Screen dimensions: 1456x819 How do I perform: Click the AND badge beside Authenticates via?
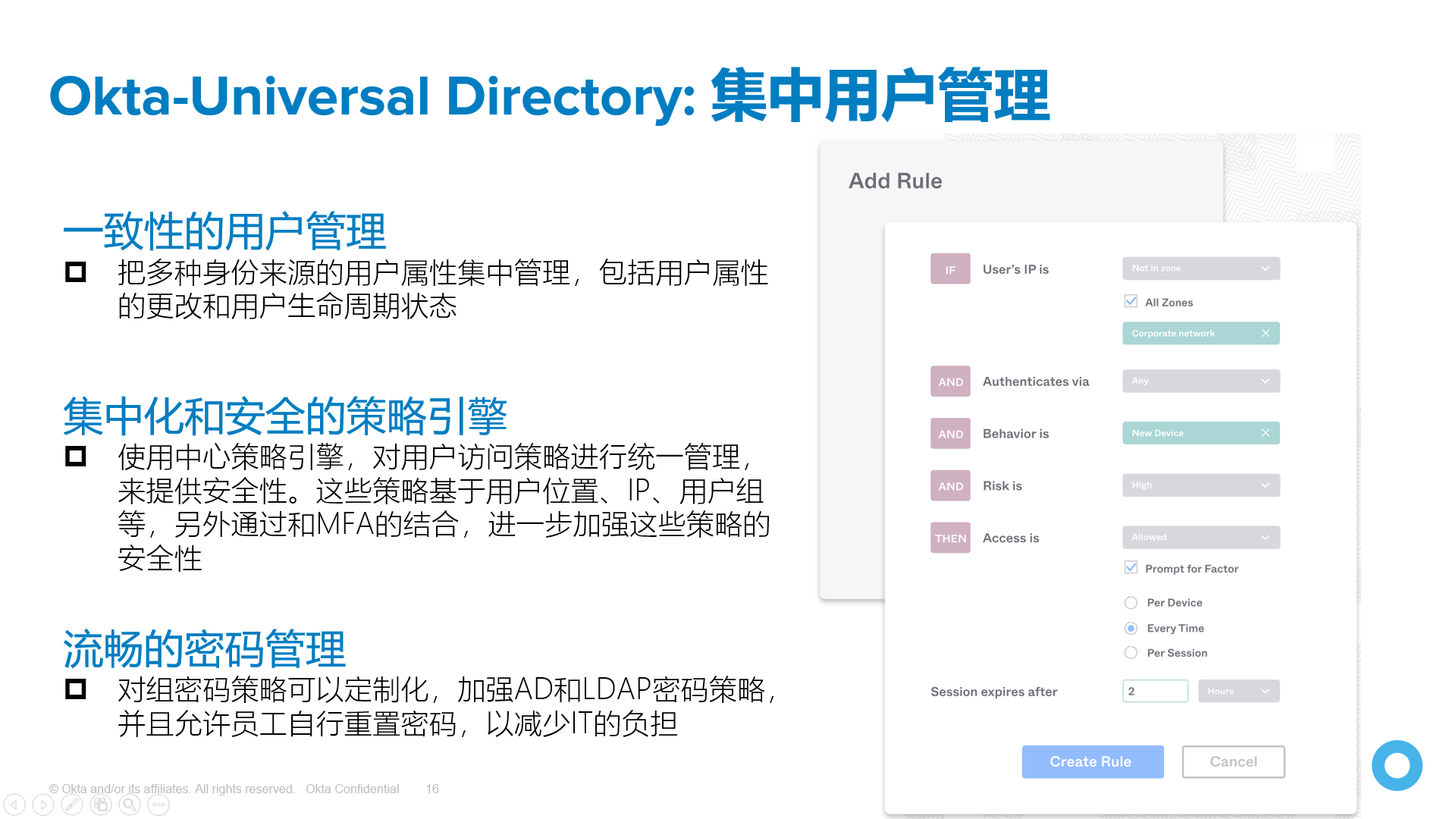pos(950,381)
